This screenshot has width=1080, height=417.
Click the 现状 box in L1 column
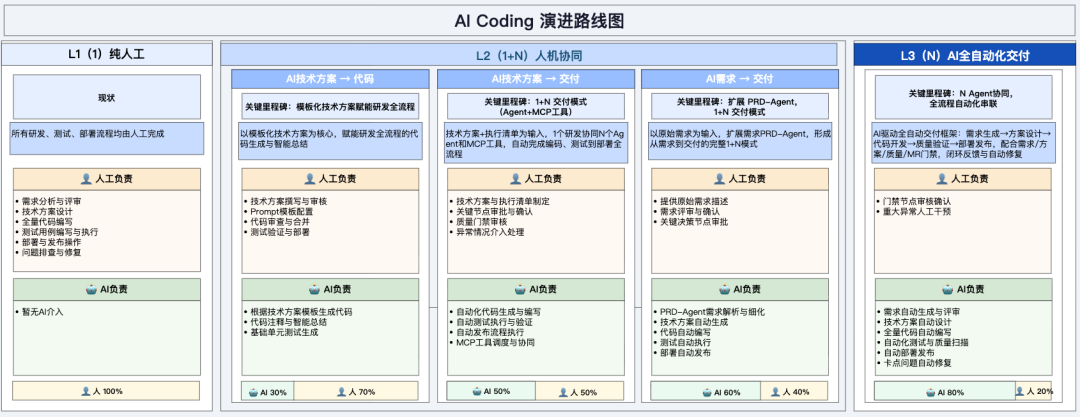pyautogui.click(x=106, y=97)
